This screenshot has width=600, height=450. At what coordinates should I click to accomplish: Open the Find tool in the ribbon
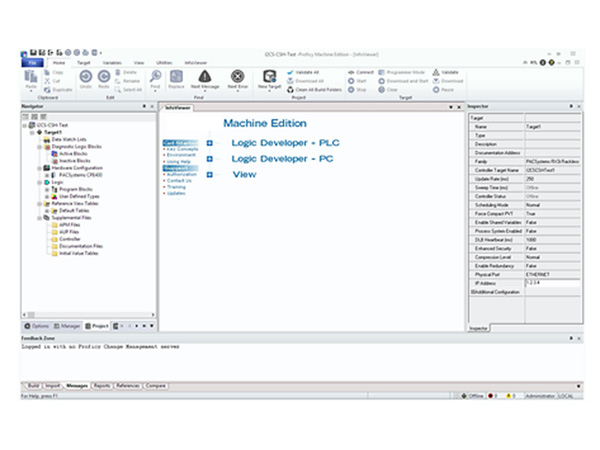click(x=155, y=77)
